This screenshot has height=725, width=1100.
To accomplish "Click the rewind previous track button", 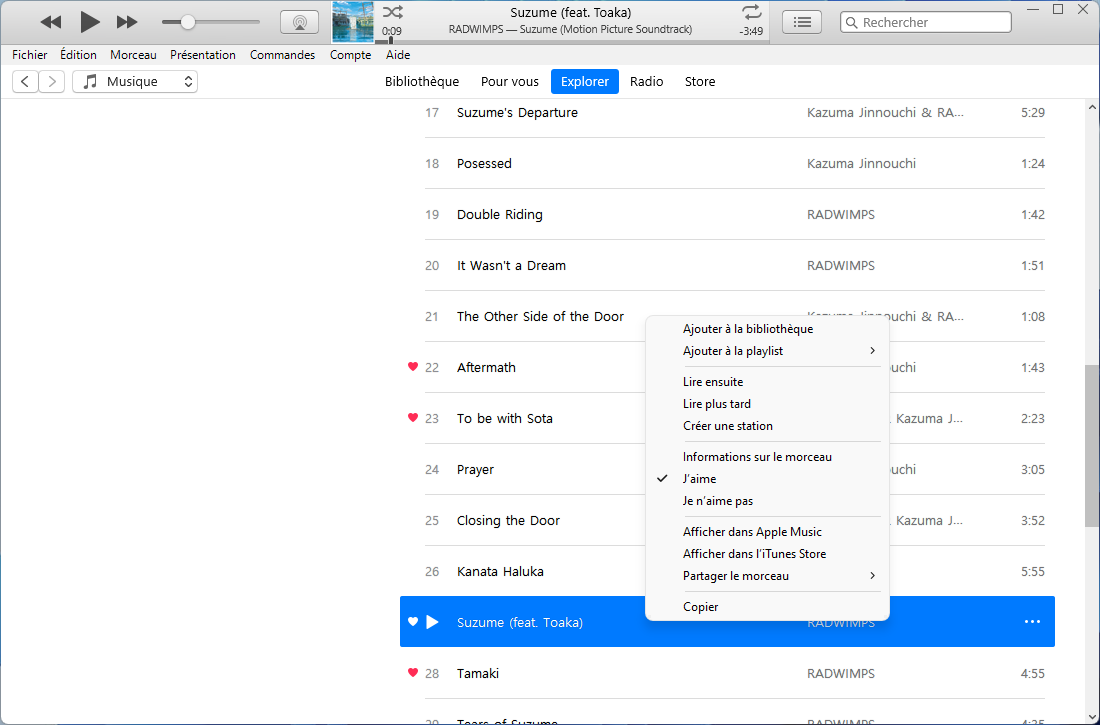I will pos(51,22).
